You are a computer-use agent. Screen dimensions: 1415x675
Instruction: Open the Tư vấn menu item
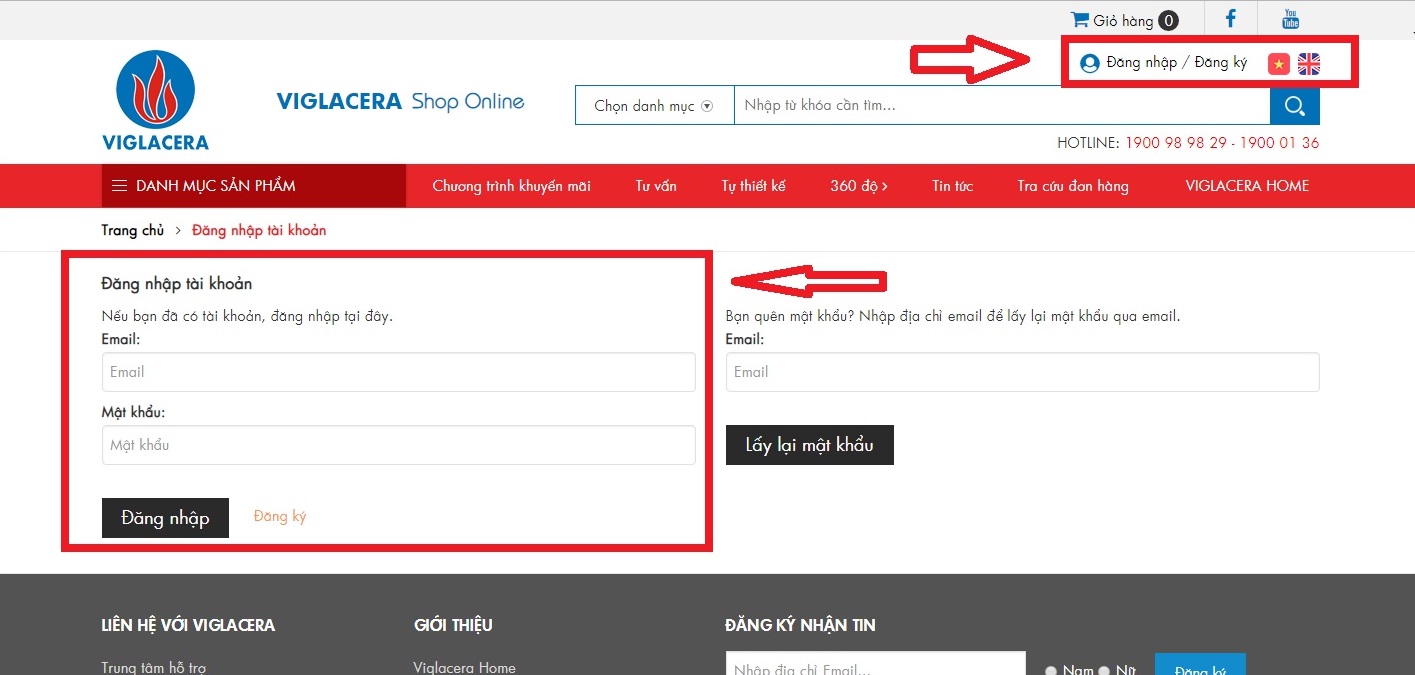click(656, 186)
